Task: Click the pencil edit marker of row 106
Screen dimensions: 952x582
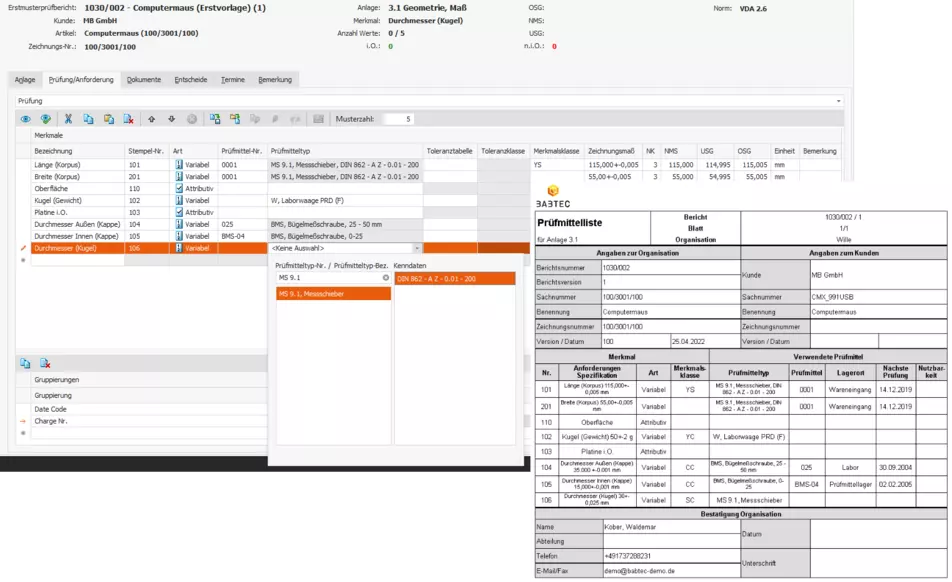Action: (23, 248)
